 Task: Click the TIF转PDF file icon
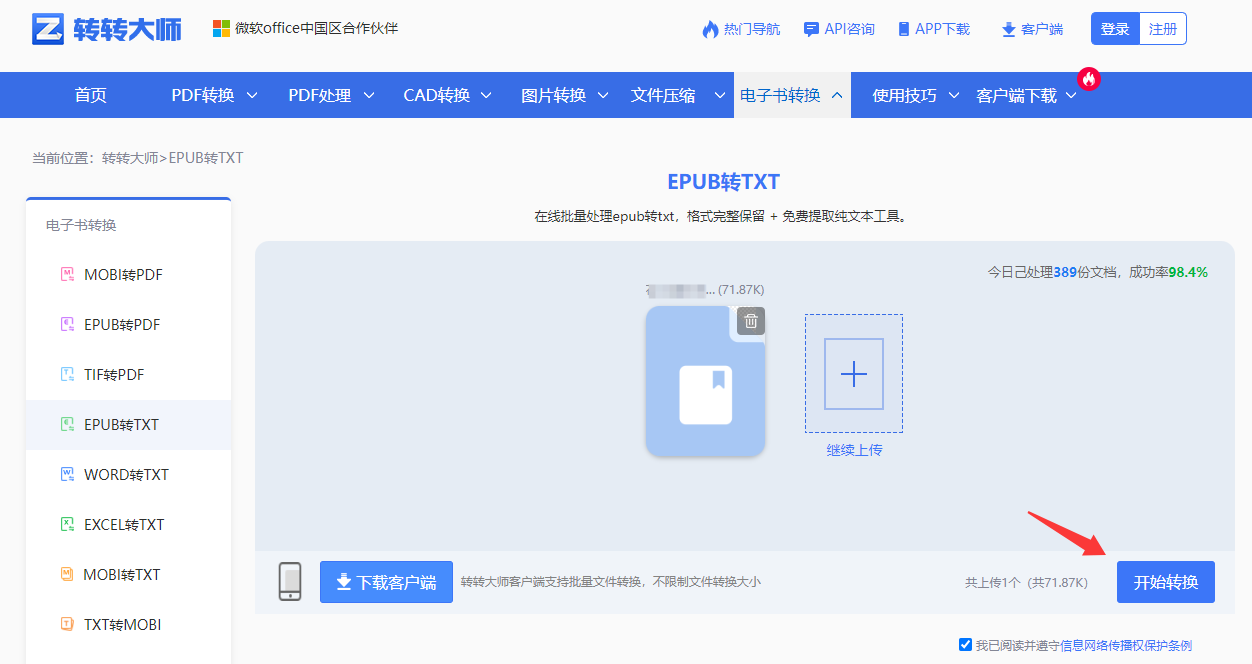click(x=68, y=375)
